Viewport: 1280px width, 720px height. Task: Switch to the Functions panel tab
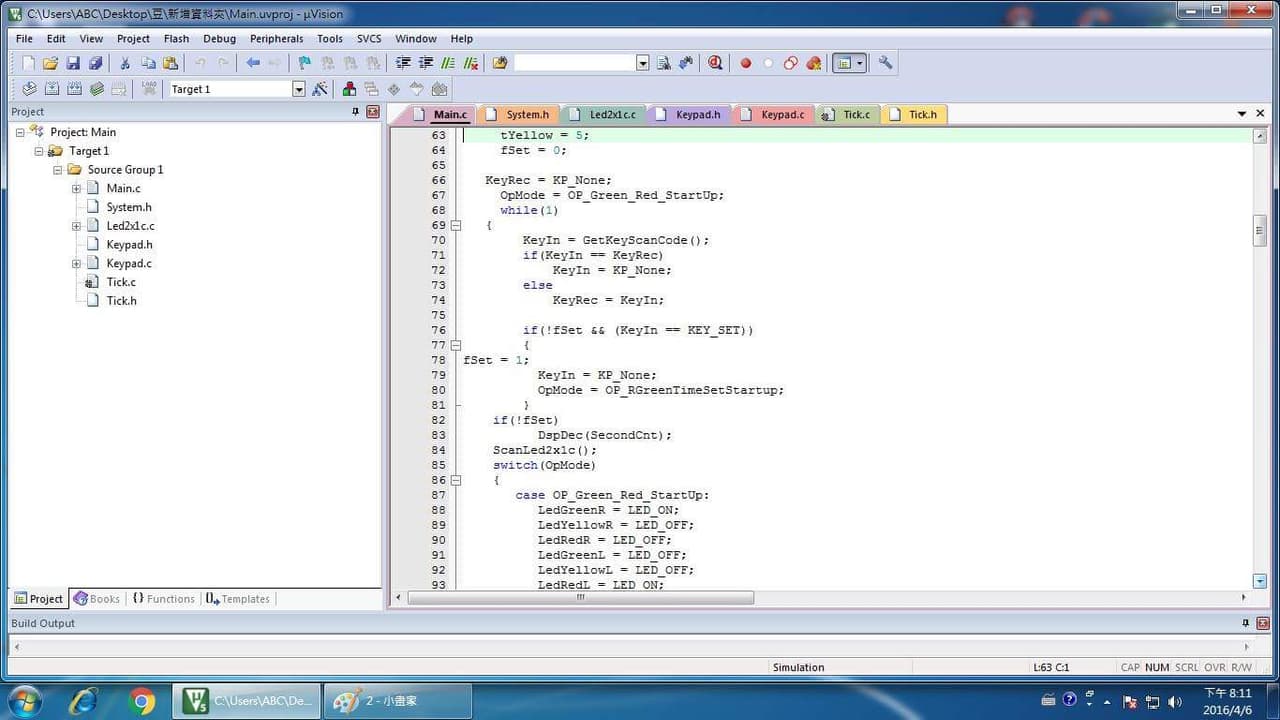point(163,599)
